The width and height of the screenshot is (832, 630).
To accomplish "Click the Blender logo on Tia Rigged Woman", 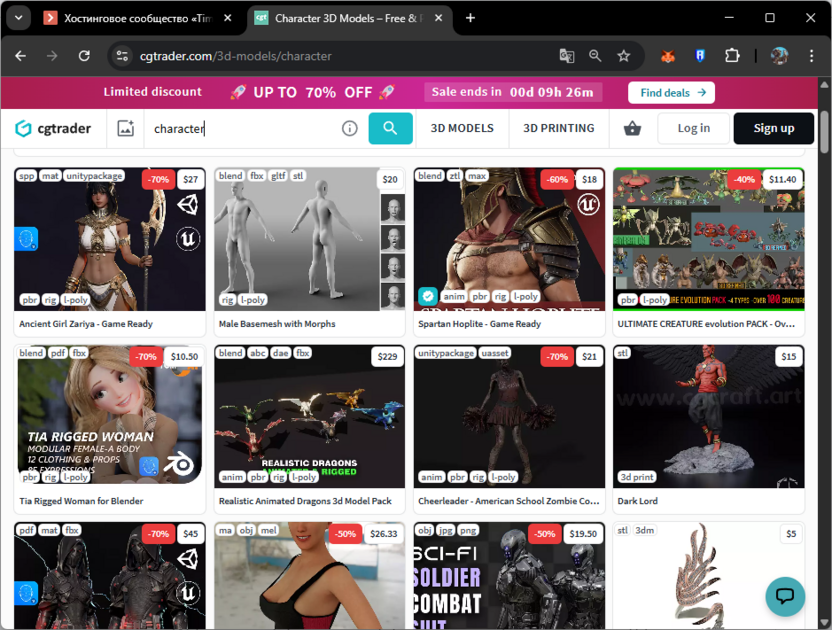I will pos(179,464).
